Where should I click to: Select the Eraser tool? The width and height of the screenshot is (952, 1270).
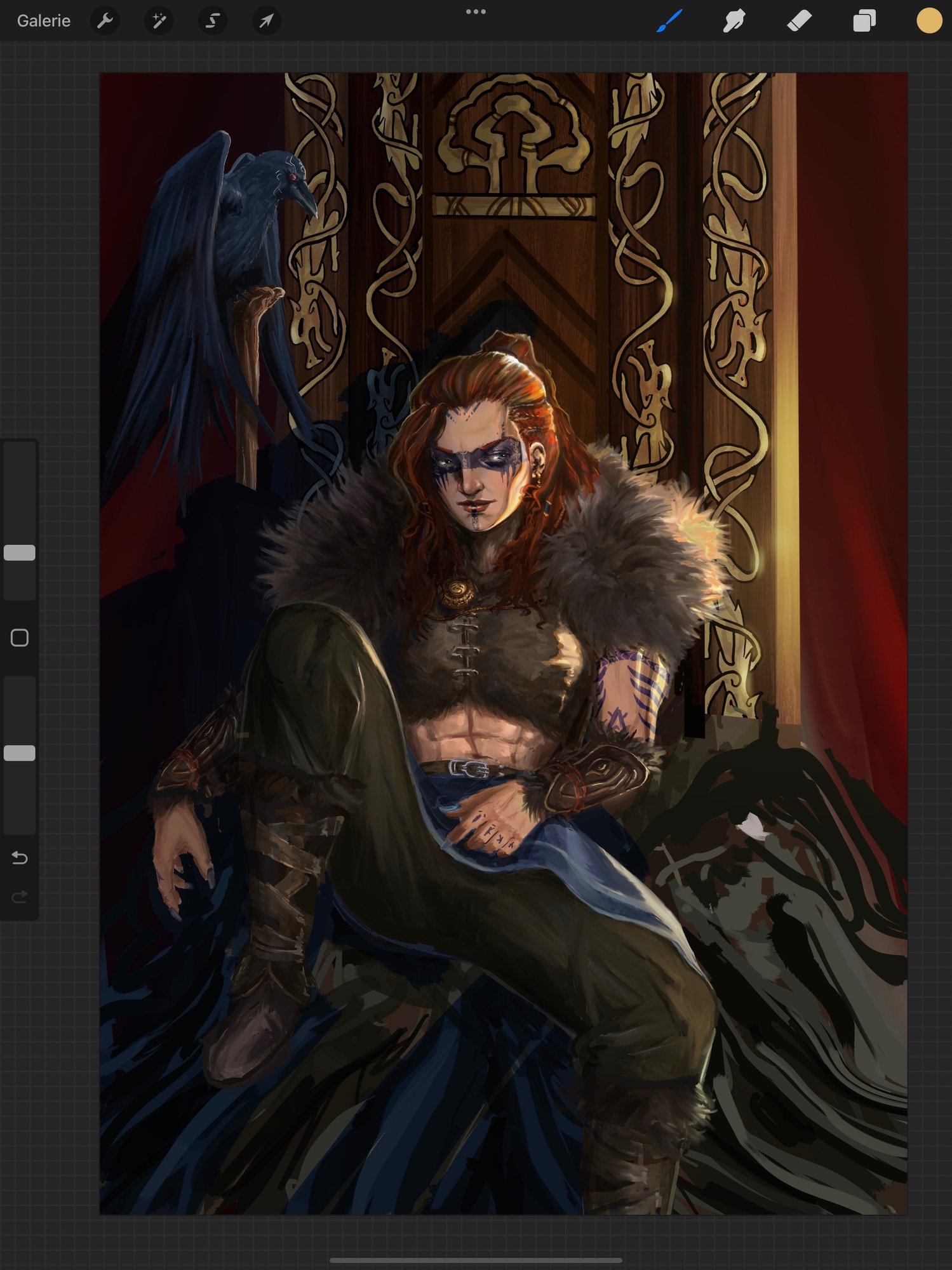pos(799,21)
